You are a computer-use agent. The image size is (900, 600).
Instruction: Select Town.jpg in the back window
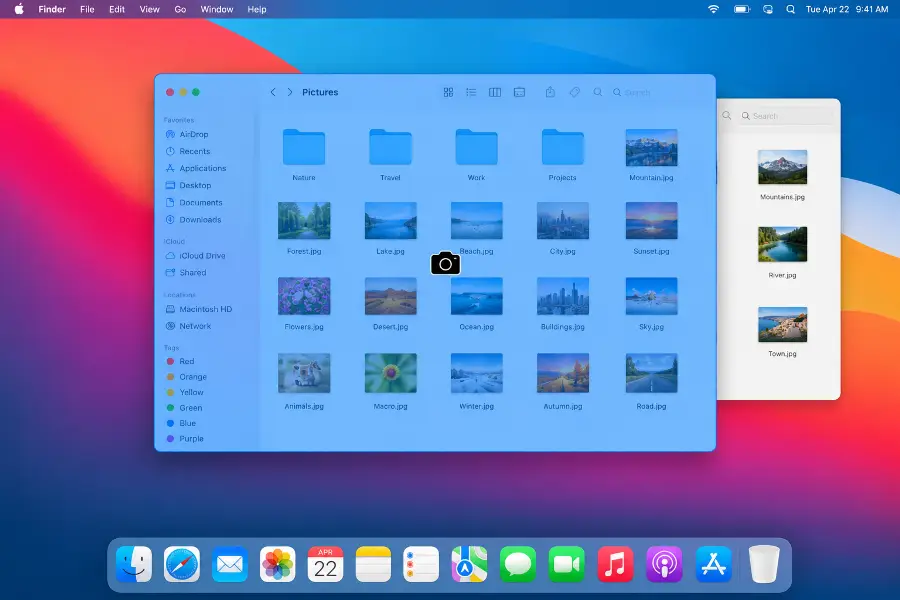click(782, 324)
